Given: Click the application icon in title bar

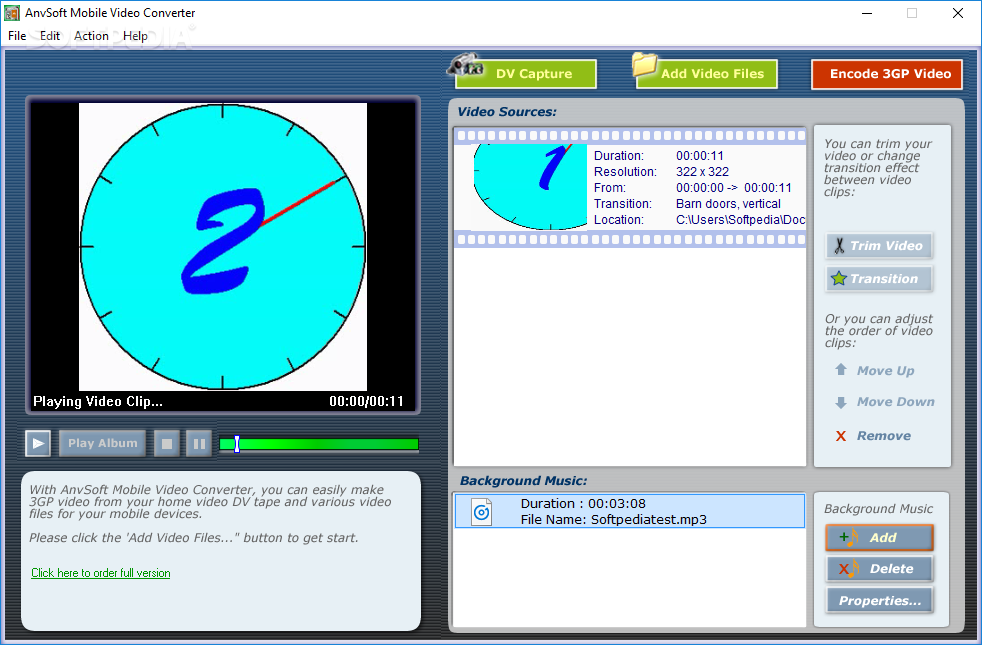Looking at the screenshot, I should [x=12, y=13].
